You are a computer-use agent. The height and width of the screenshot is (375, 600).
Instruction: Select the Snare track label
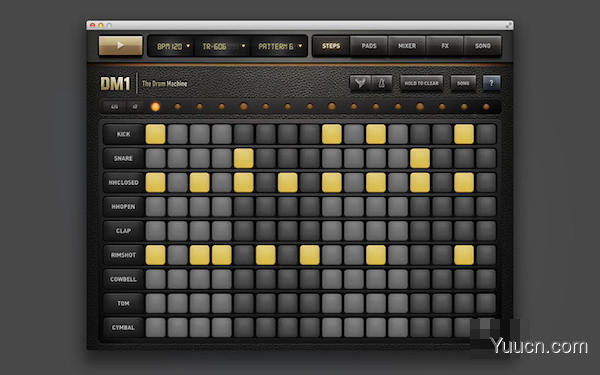coord(123,158)
